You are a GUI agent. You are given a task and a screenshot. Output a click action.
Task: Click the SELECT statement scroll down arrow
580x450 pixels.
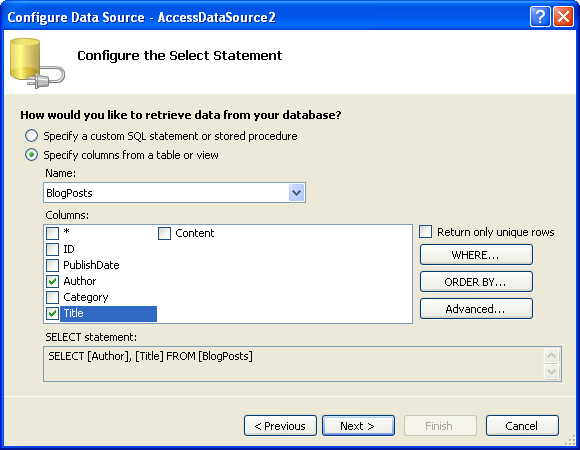pyautogui.click(x=551, y=372)
